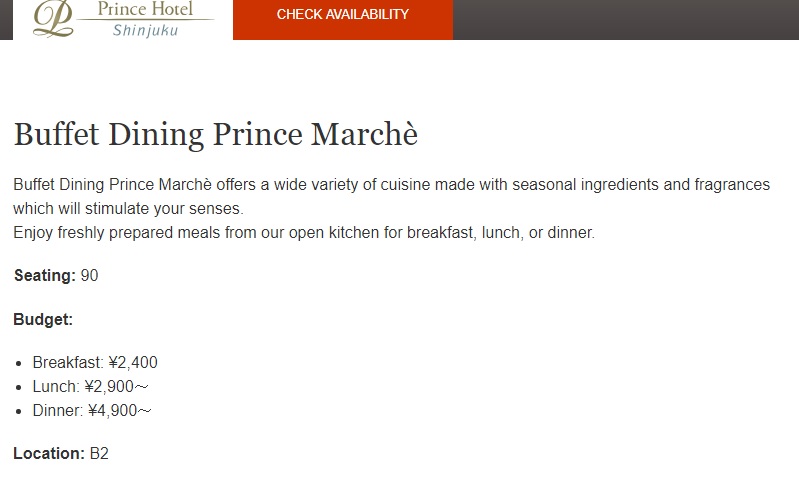Click the line 'which will stimulate your senses.'
This screenshot has height=487, width=799.
(128, 208)
